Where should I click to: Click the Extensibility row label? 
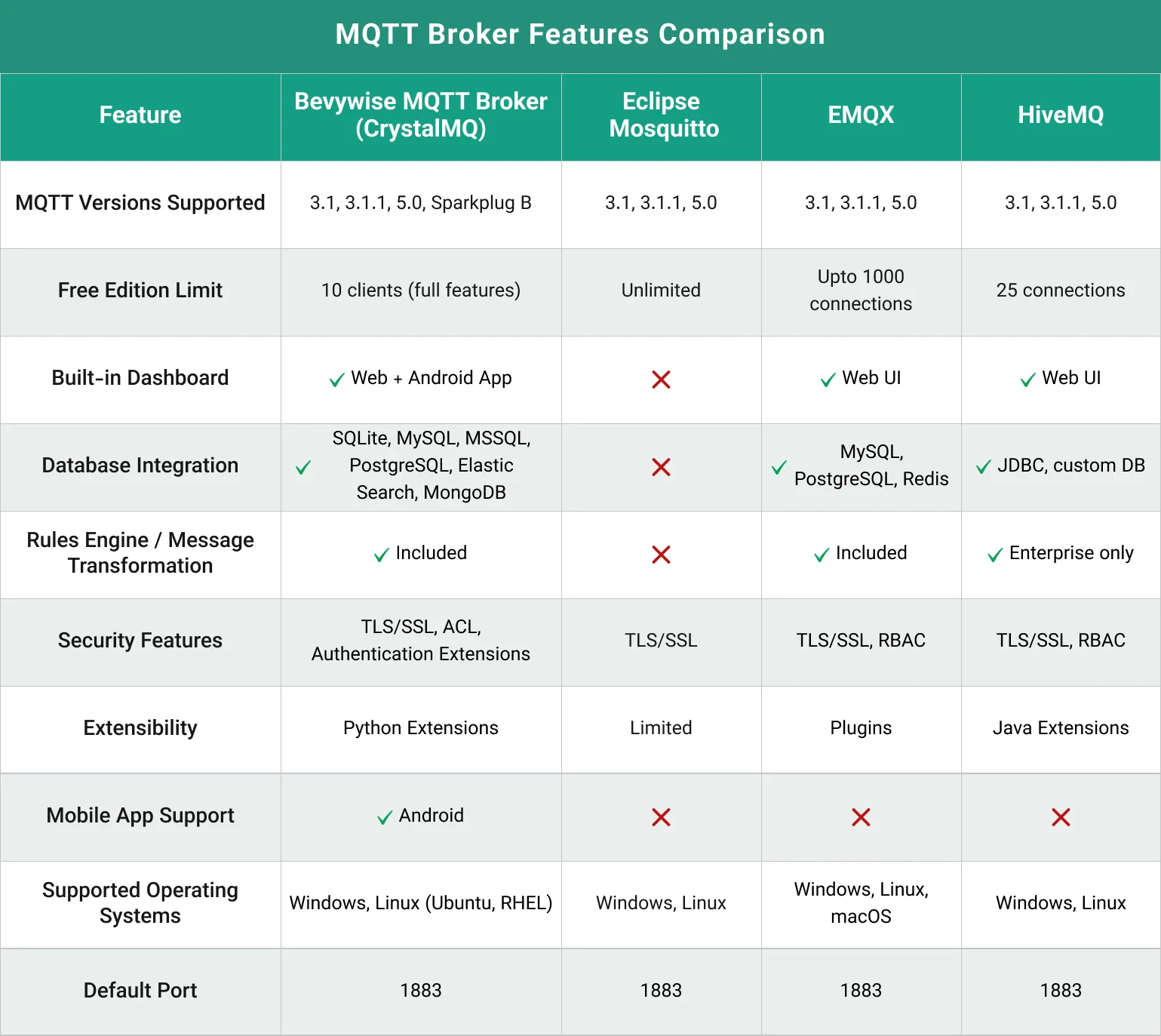pyautogui.click(x=140, y=727)
